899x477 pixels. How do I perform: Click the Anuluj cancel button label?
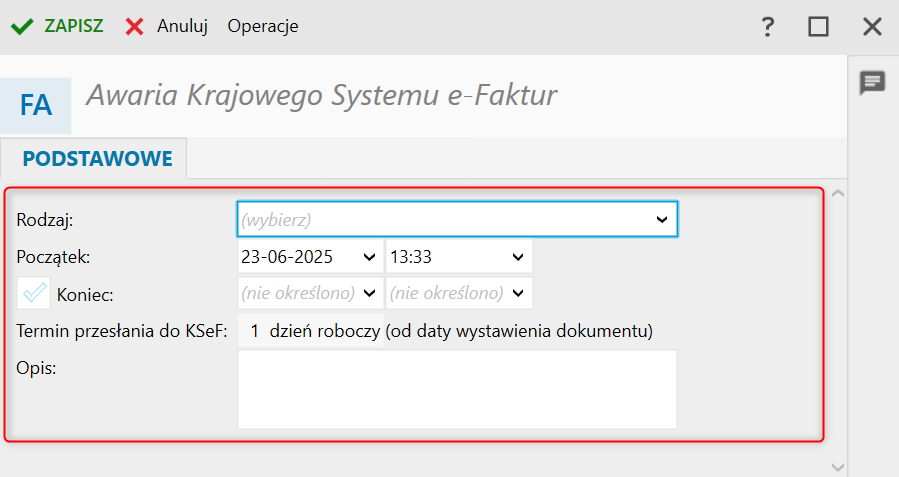(182, 27)
